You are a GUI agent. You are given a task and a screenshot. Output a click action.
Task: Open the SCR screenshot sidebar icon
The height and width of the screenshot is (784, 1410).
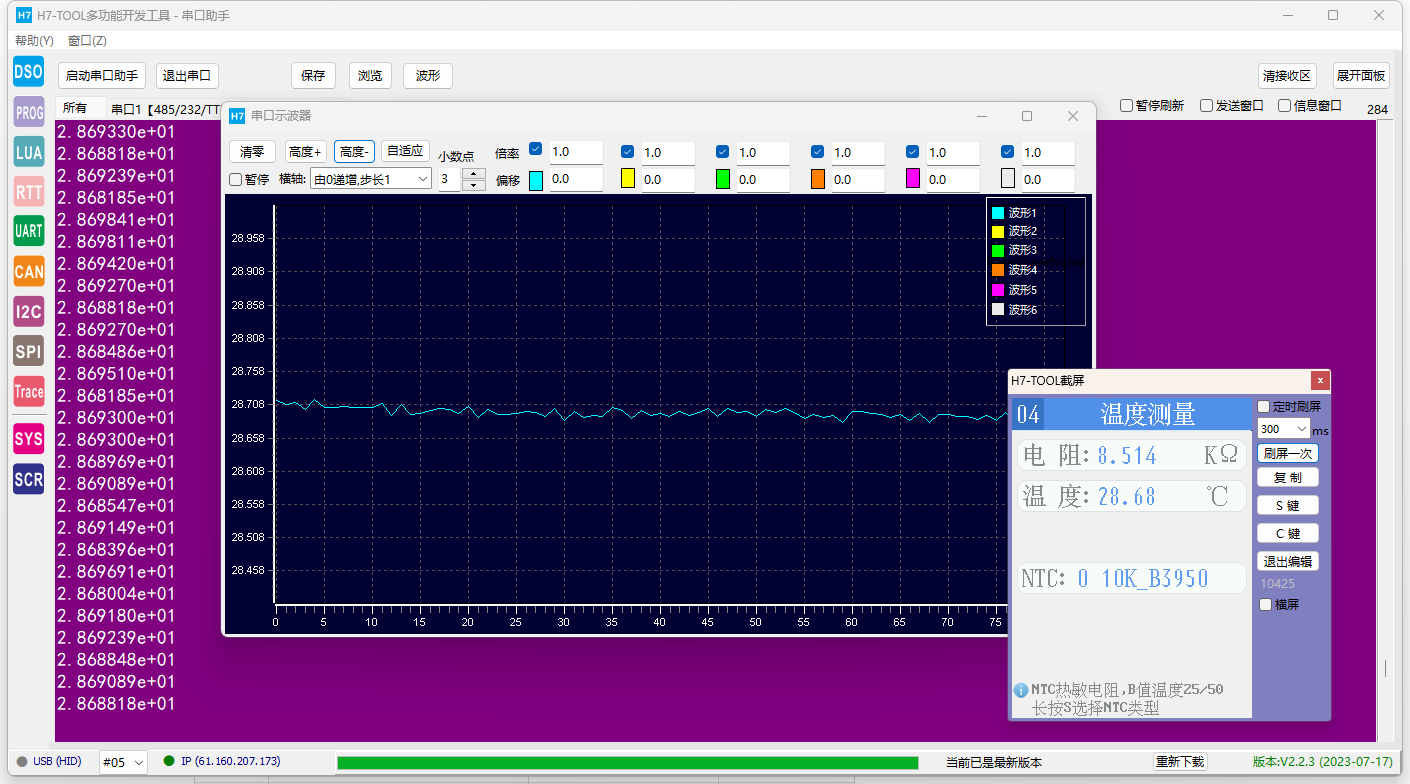click(x=29, y=479)
